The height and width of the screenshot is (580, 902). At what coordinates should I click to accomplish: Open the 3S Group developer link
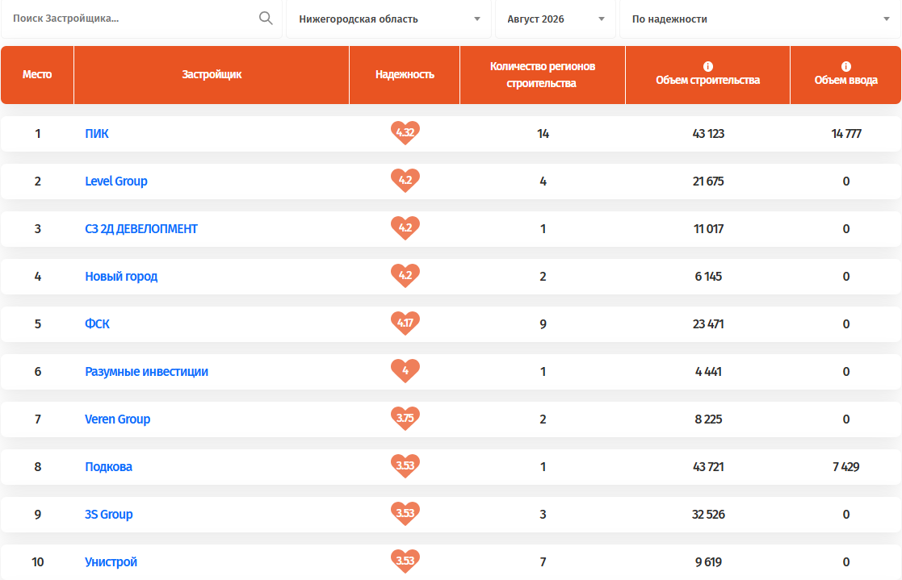[x=109, y=514]
